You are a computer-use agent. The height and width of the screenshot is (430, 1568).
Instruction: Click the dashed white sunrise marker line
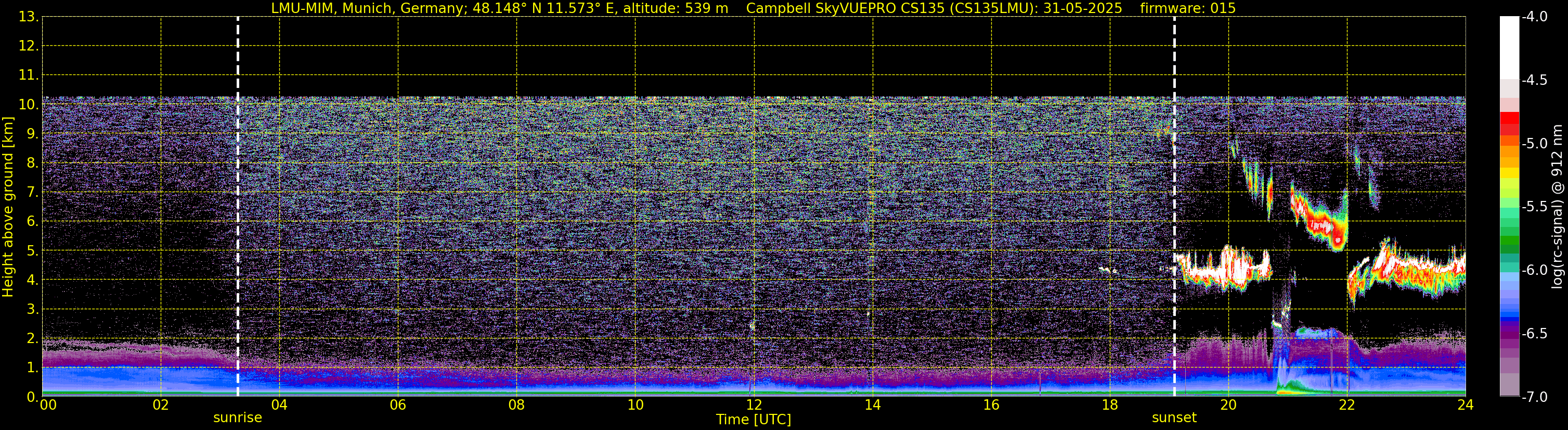pyautogui.click(x=237, y=207)
